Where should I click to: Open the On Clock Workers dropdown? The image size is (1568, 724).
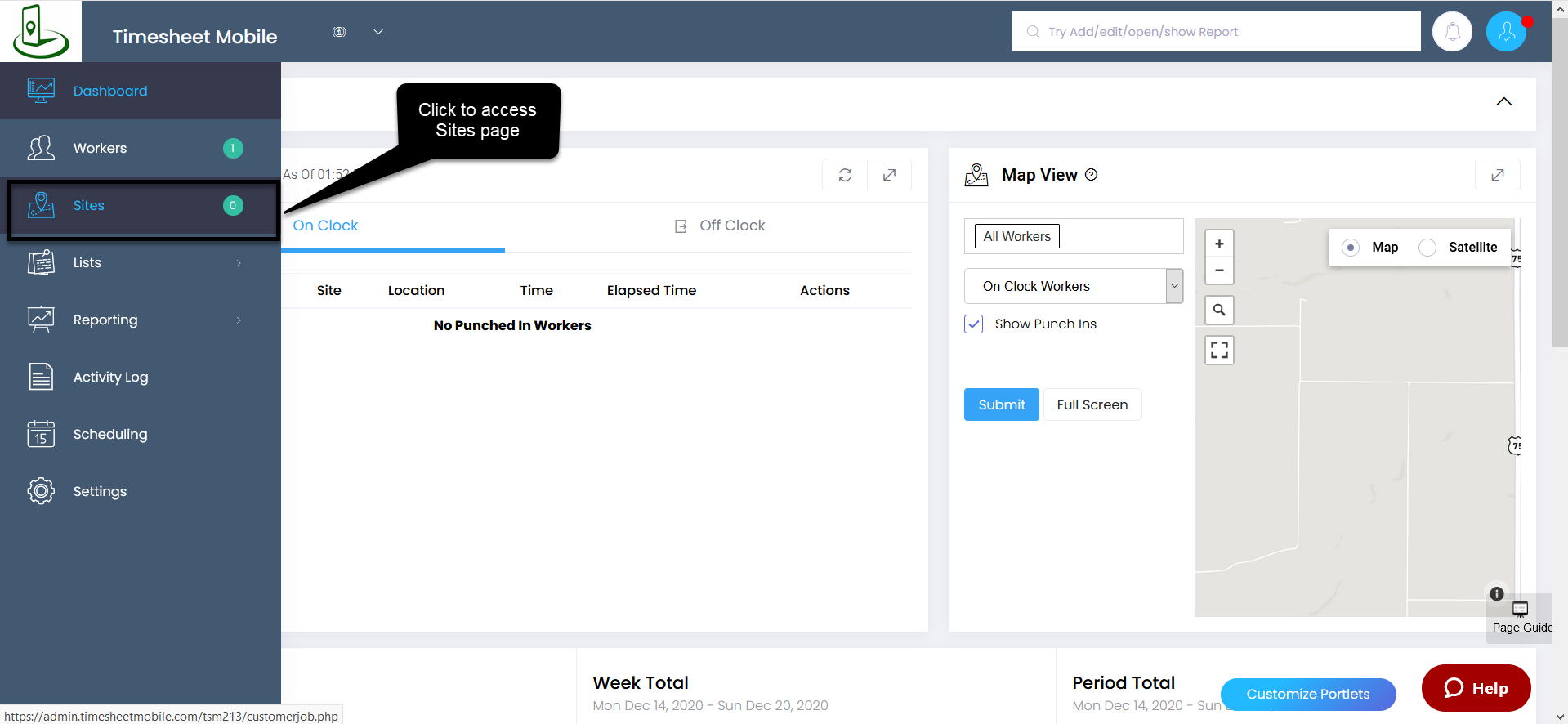[1074, 286]
